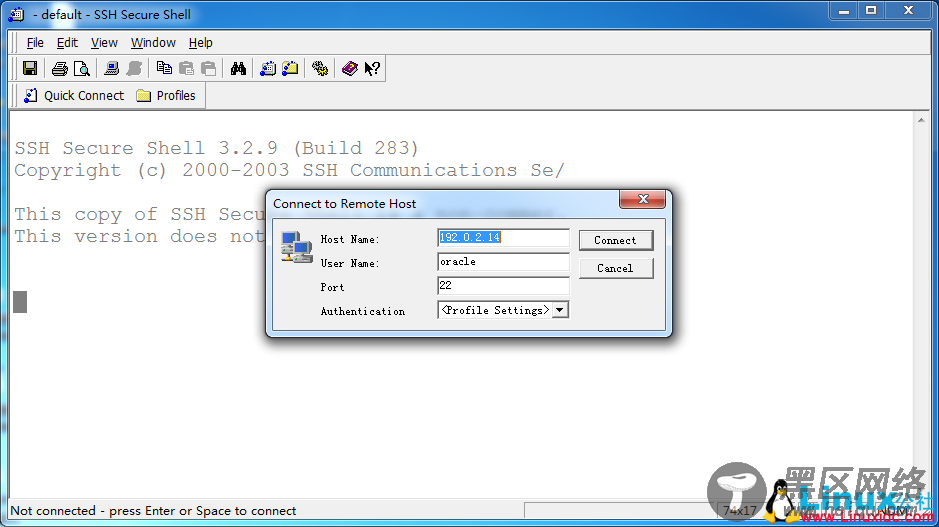Click the Save toolbar icon
The width and height of the screenshot is (939, 527).
point(30,68)
